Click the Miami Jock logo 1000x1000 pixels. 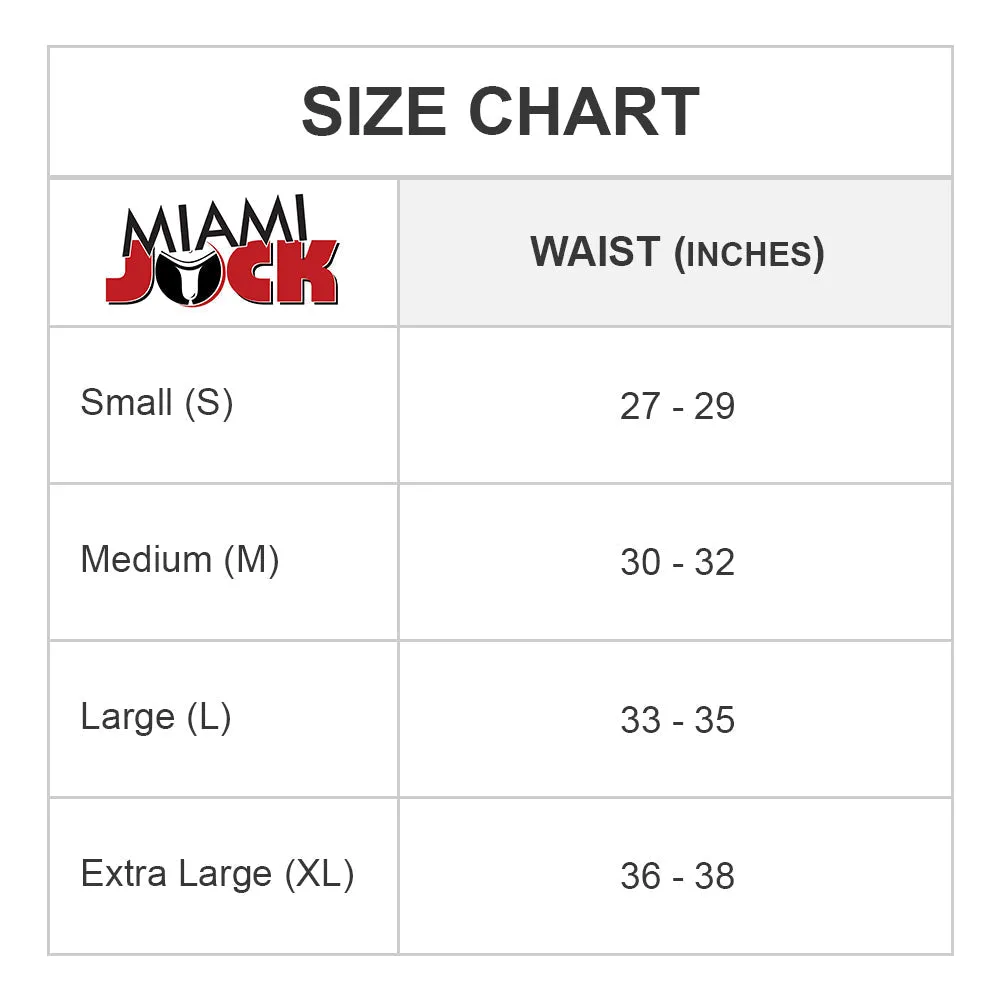pos(222,250)
